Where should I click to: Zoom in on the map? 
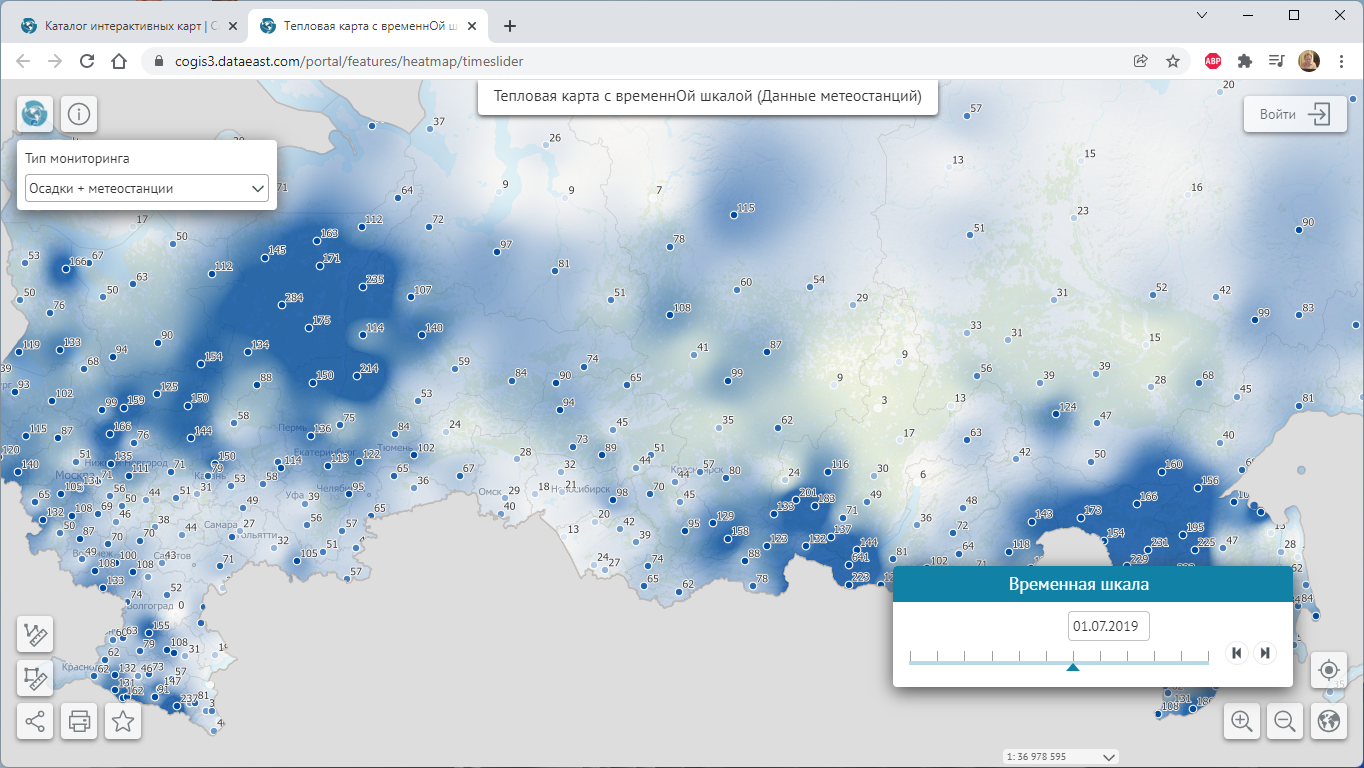[x=1242, y=721]
